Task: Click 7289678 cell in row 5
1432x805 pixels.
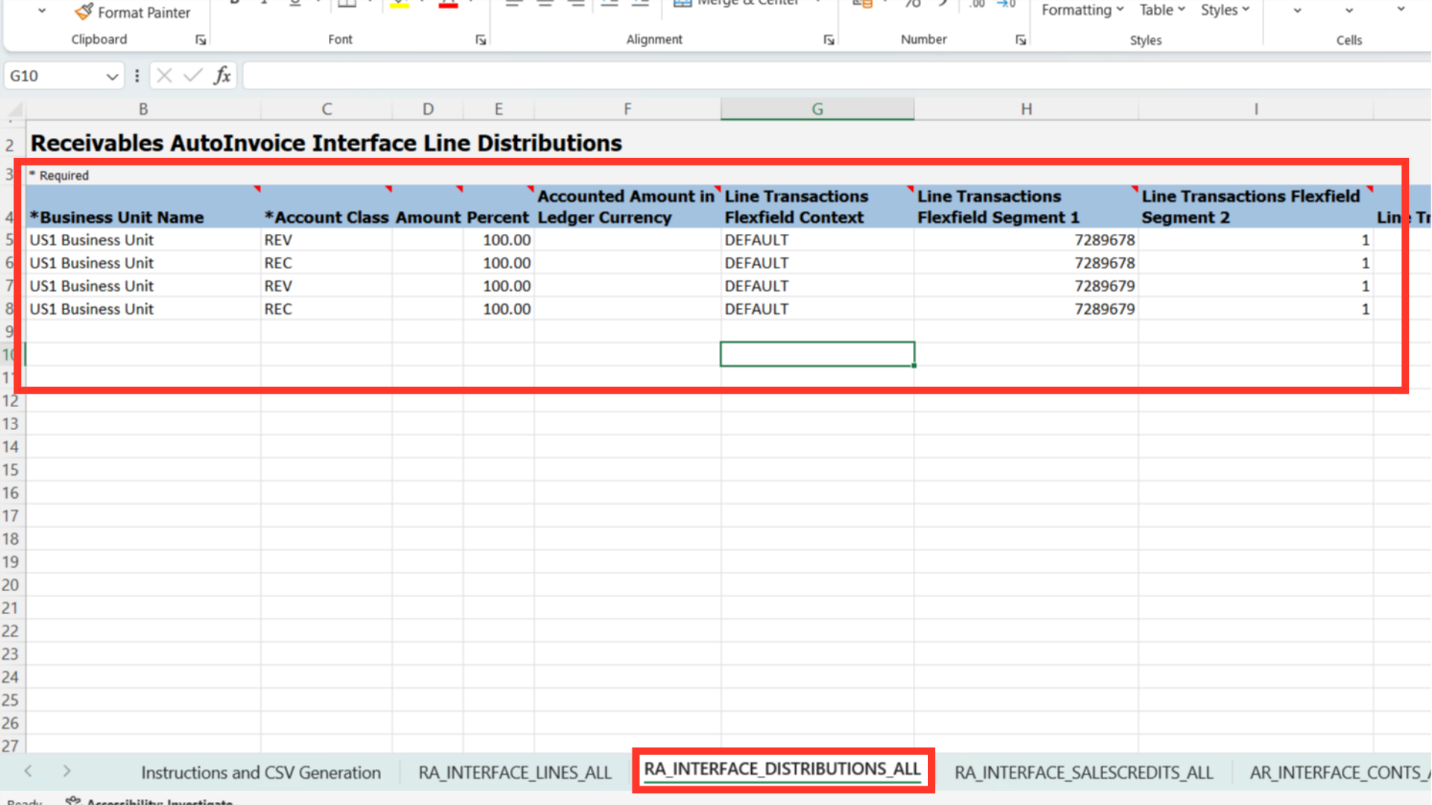Action: (x=1026, y=240)
